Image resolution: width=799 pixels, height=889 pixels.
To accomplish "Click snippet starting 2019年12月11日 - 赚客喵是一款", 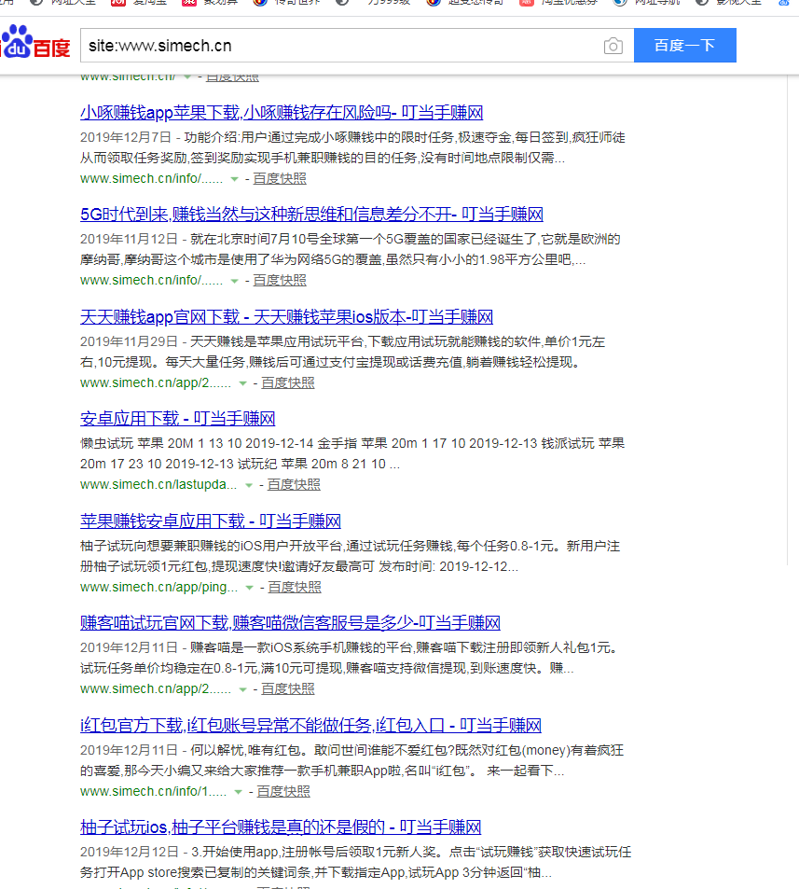I will point(349,658).
